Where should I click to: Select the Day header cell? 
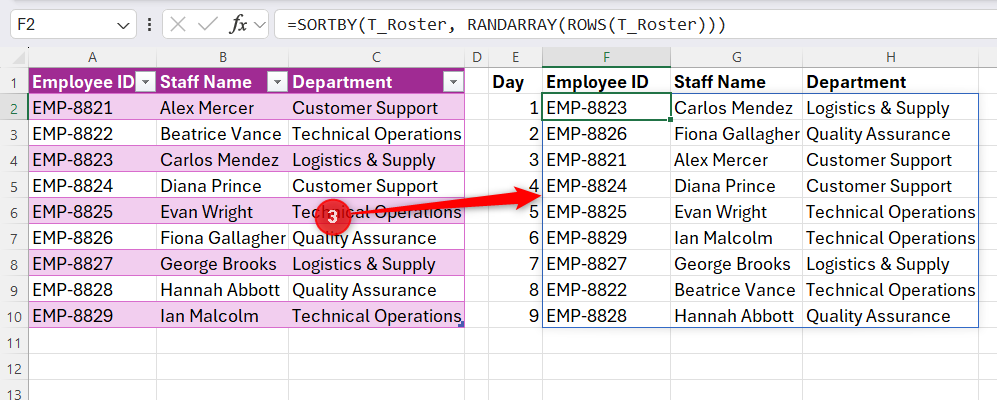tap(516, 82)
